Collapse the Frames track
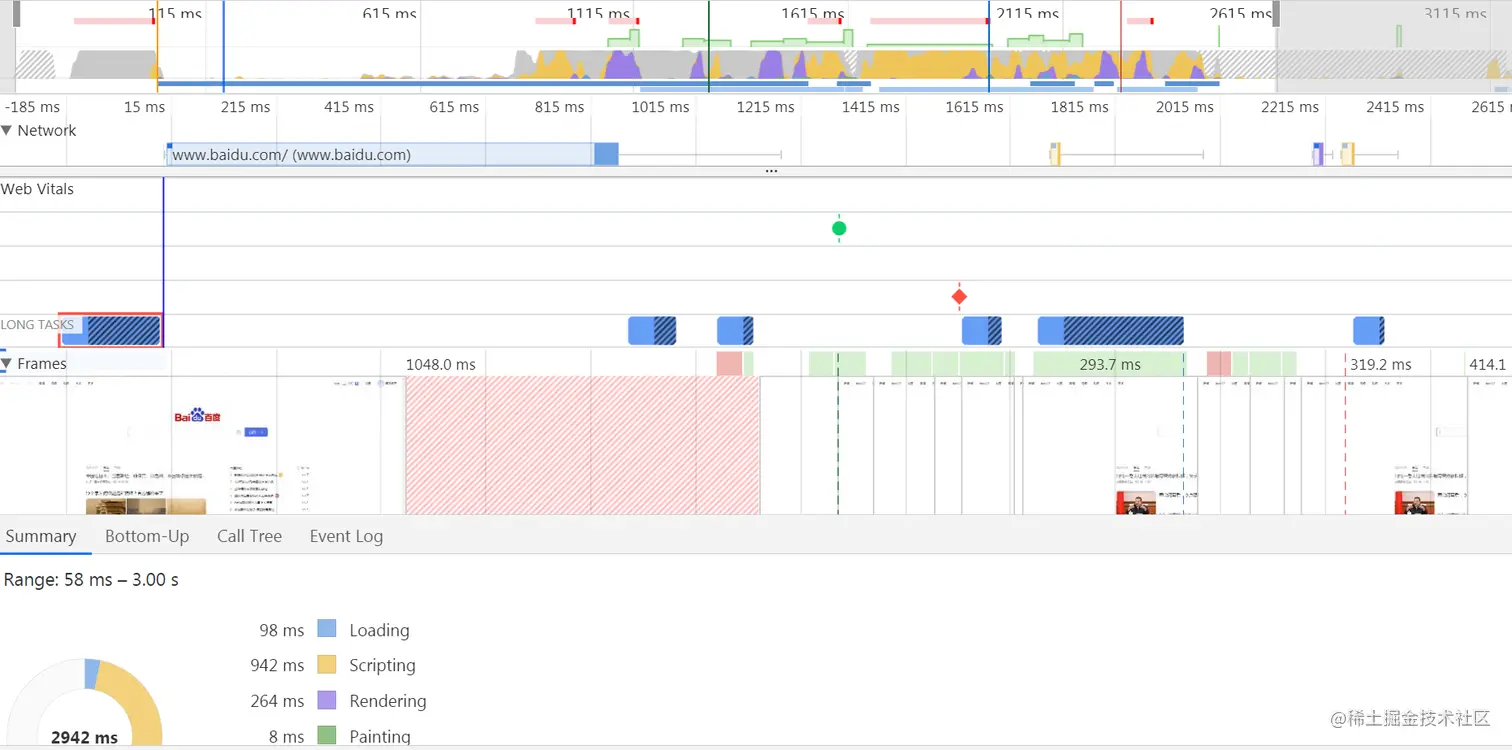 [x=7, y=364]
